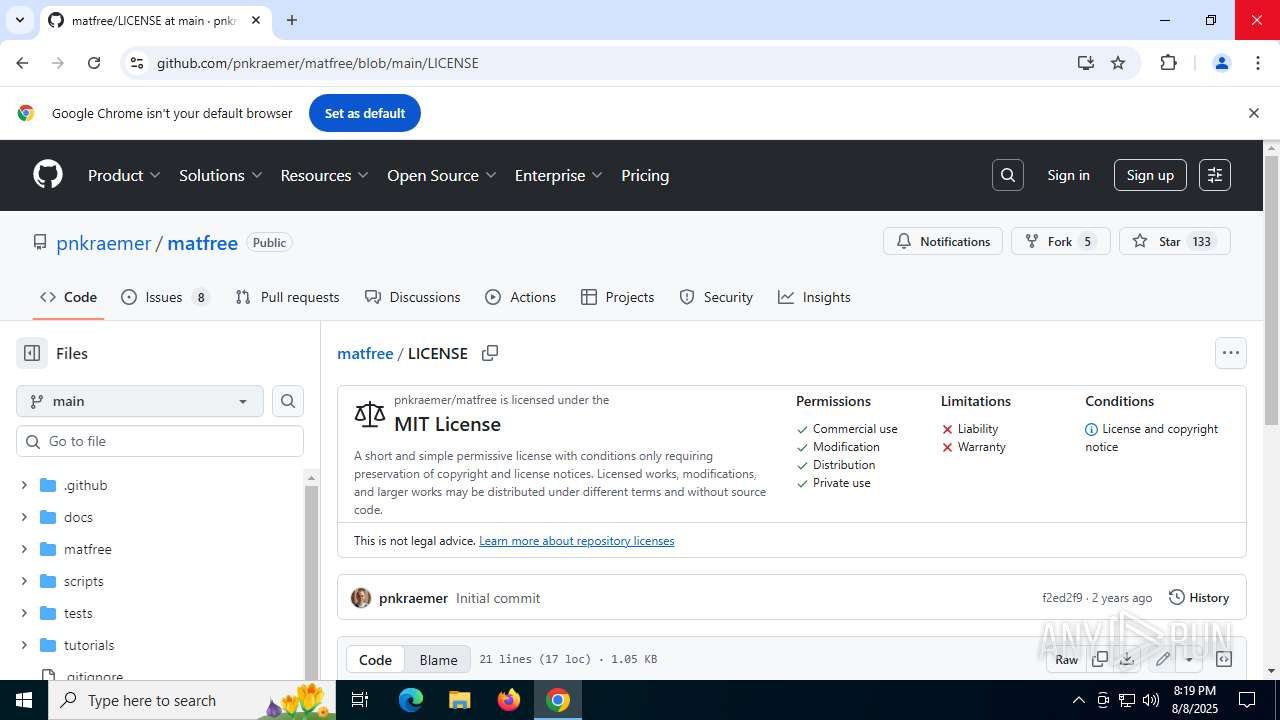Open Windows Start menu
The width and height of the screenshot is (1280, 720).
24,700
